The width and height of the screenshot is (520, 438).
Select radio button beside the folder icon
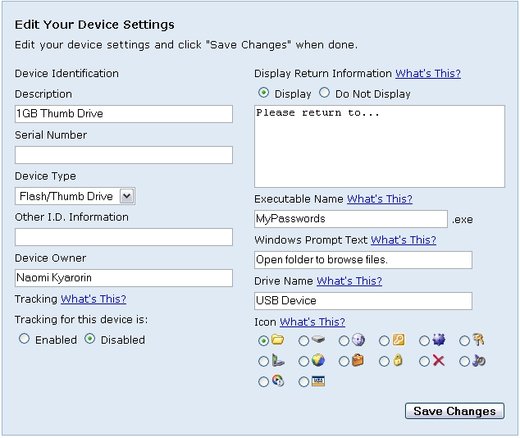coord(263,341)
